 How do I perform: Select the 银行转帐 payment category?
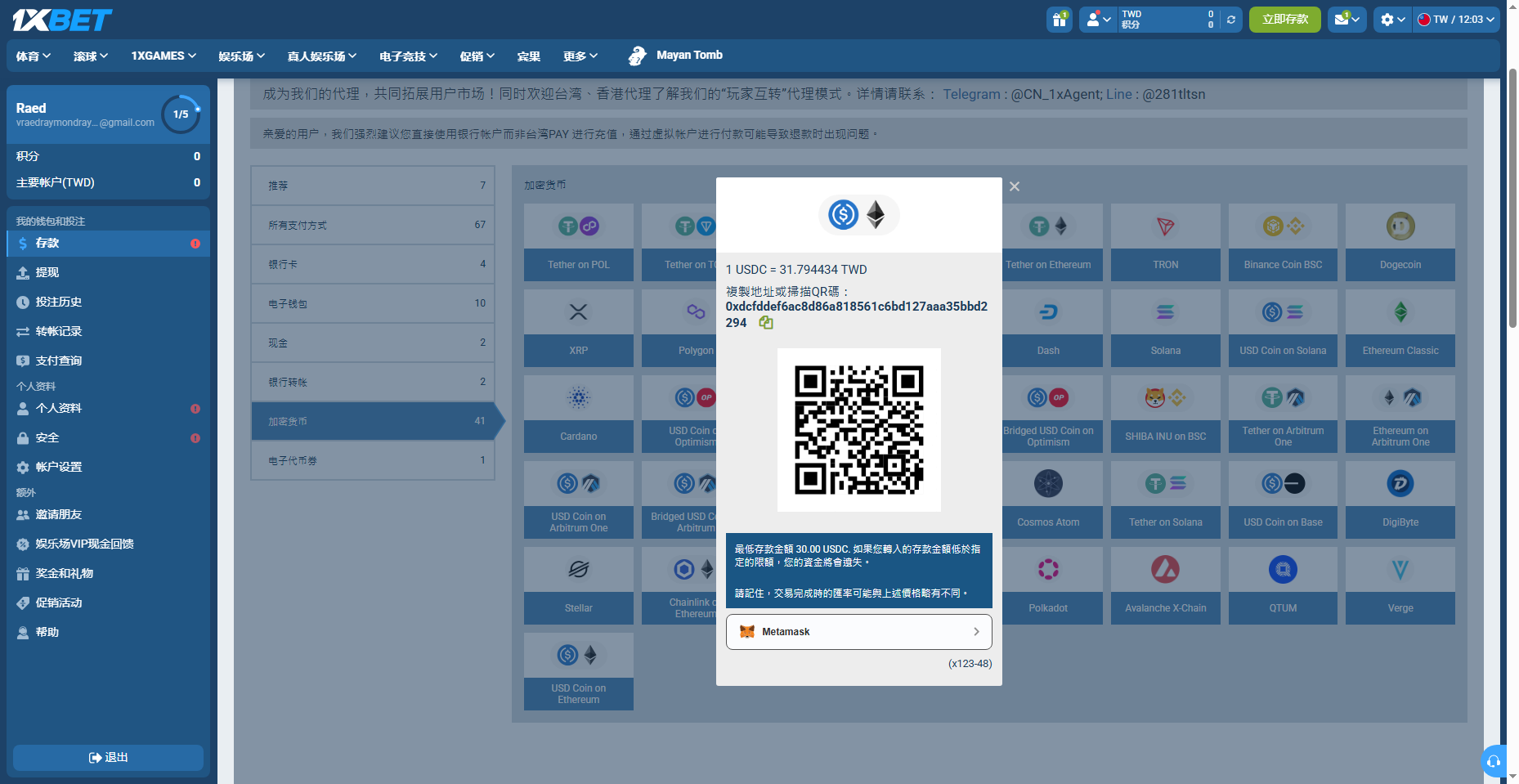(x=373, y=382)
